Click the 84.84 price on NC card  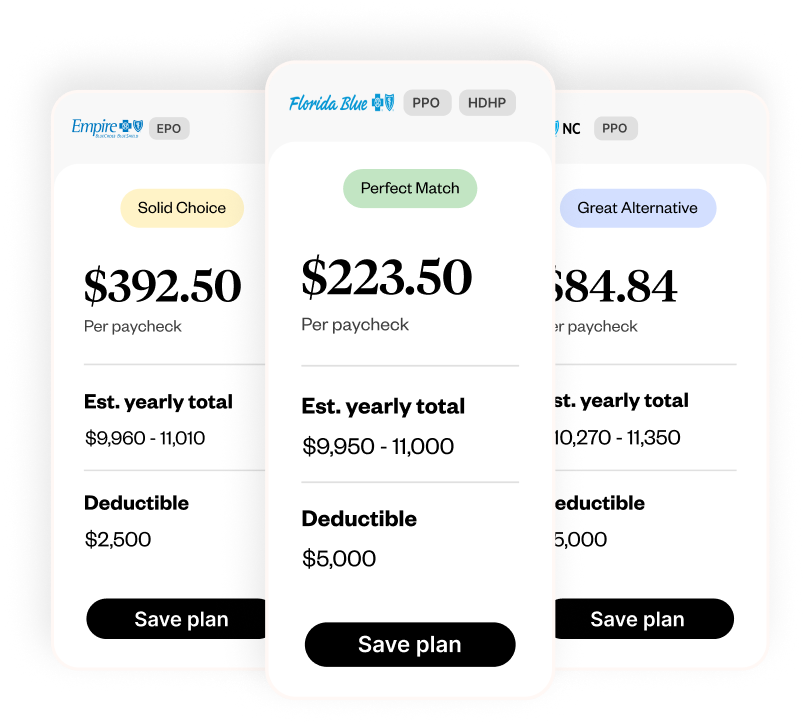[615, 286]
